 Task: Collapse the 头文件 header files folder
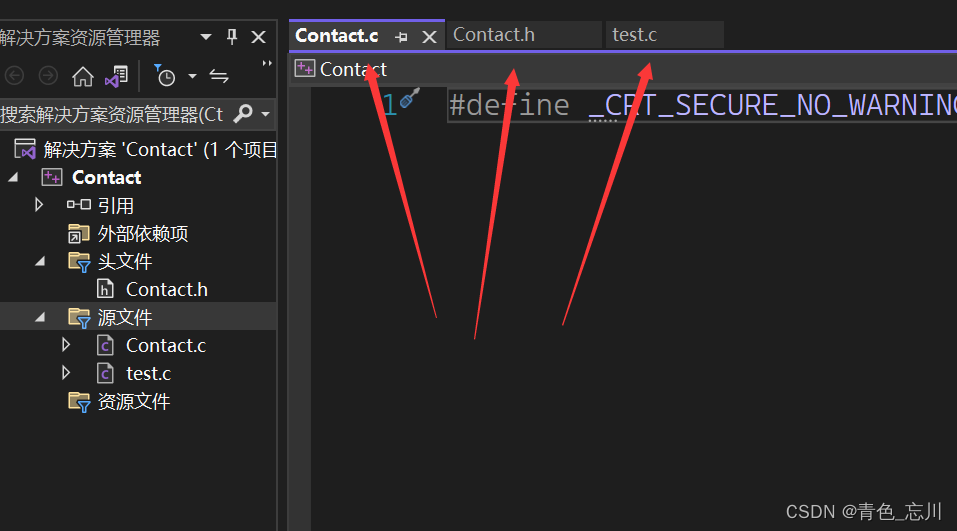(x=40, y=261)
